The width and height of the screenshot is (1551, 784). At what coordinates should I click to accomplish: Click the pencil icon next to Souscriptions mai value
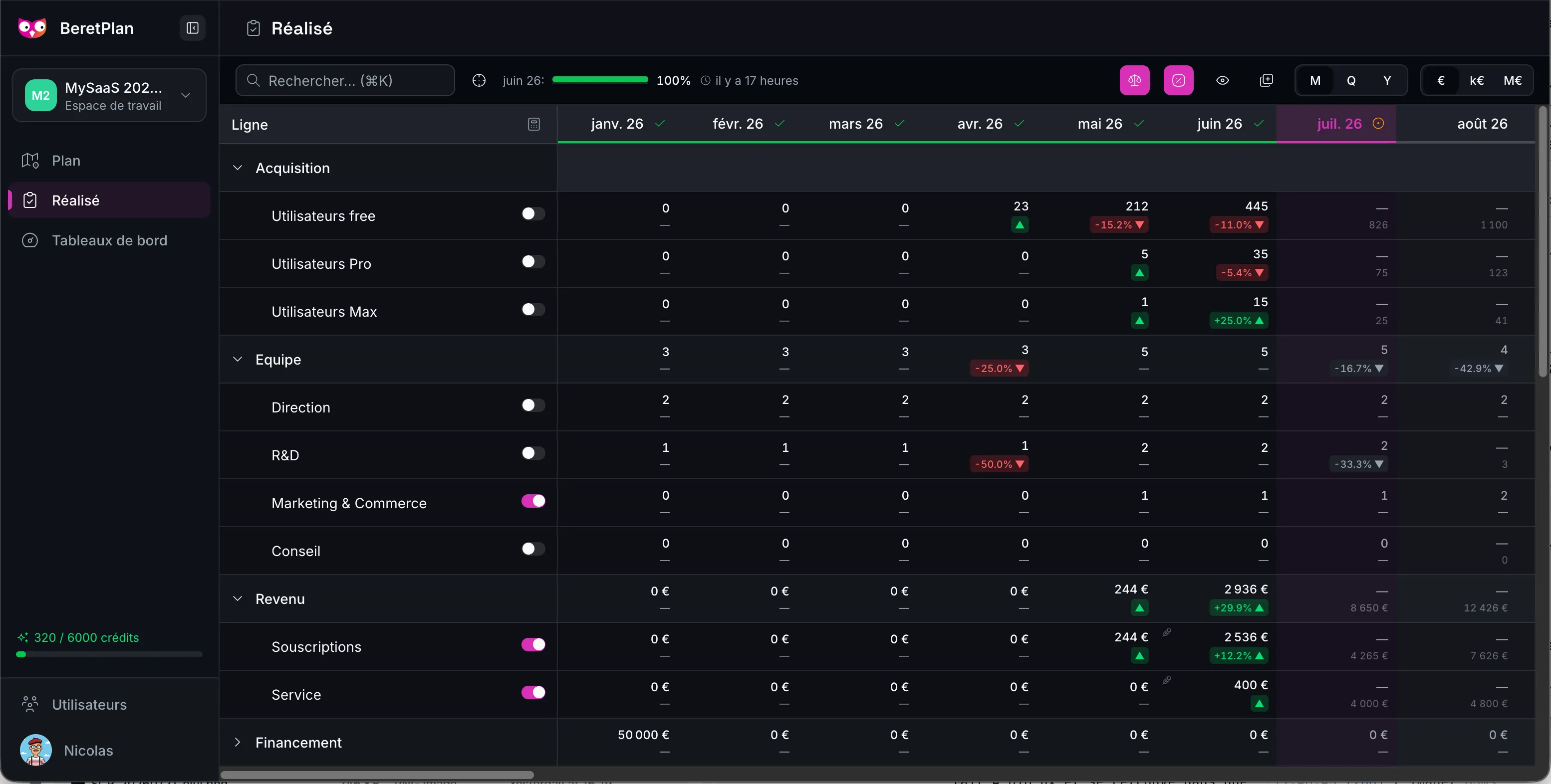[1167, 632]
